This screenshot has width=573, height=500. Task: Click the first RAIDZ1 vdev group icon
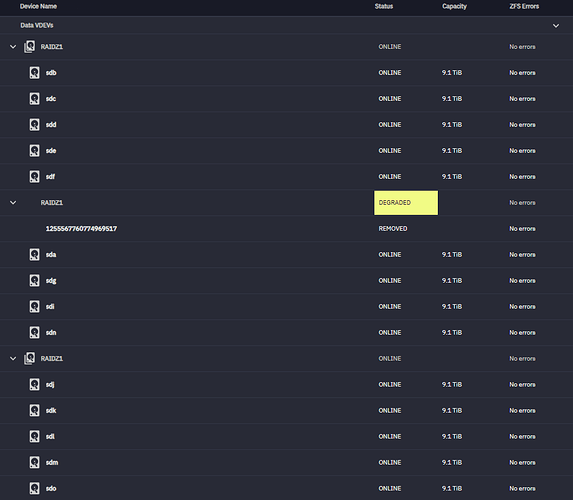coord(30,47)
